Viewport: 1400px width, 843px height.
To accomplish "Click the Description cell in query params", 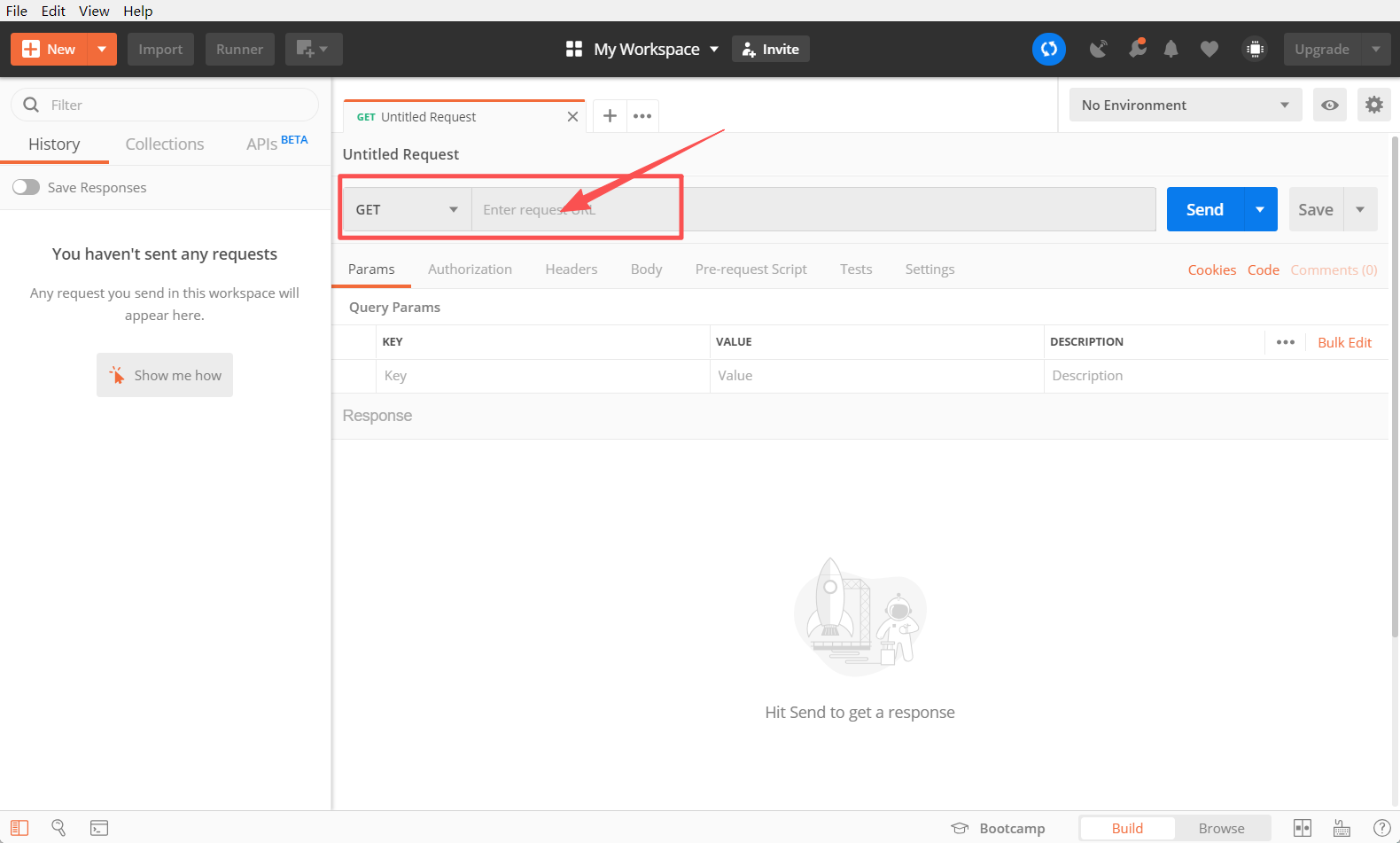I will [x=1216, y=376].
